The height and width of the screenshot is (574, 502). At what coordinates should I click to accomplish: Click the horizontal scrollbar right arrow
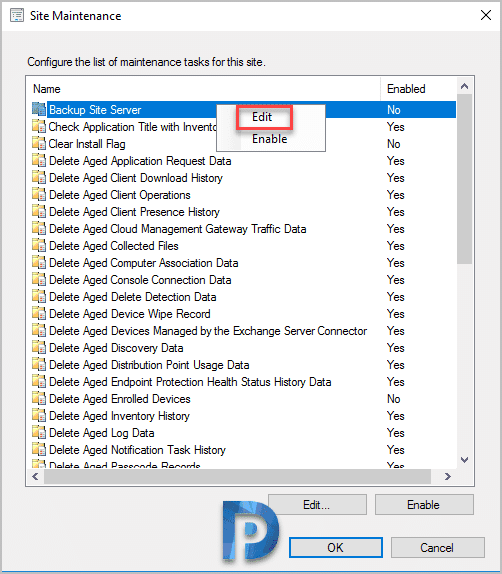[447, 476]
